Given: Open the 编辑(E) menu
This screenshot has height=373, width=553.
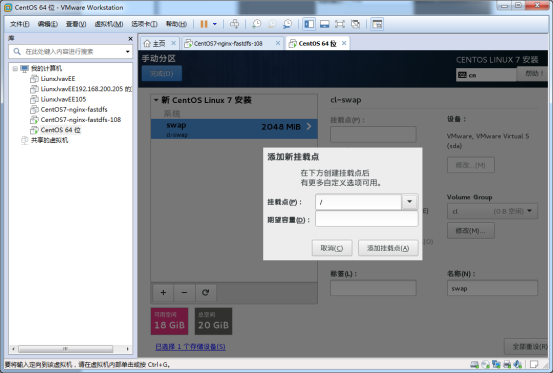Looking at the screenshot, I should tap(48, 24).
